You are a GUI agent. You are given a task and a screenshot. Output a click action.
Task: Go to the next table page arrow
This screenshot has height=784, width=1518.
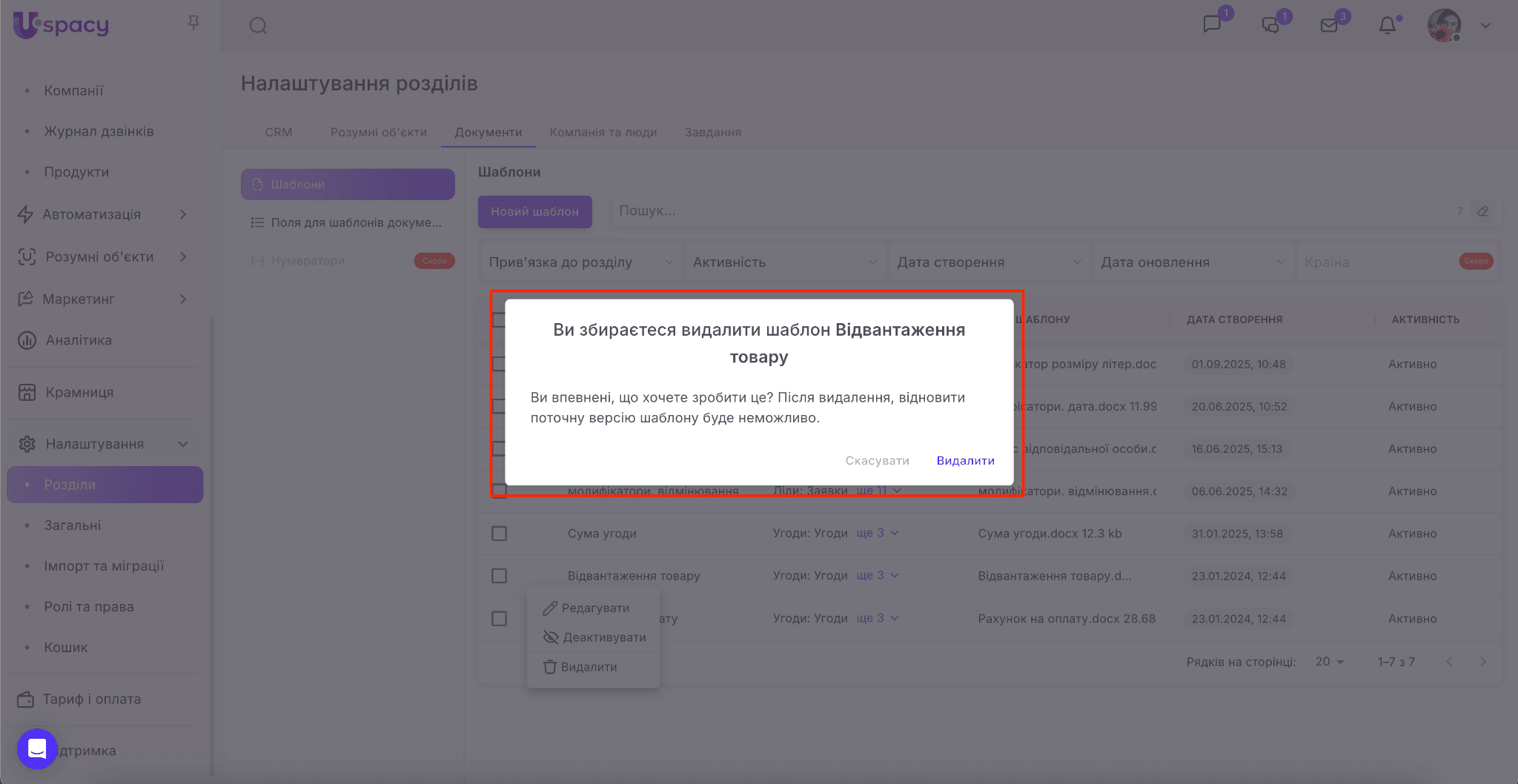(1483, 662)
